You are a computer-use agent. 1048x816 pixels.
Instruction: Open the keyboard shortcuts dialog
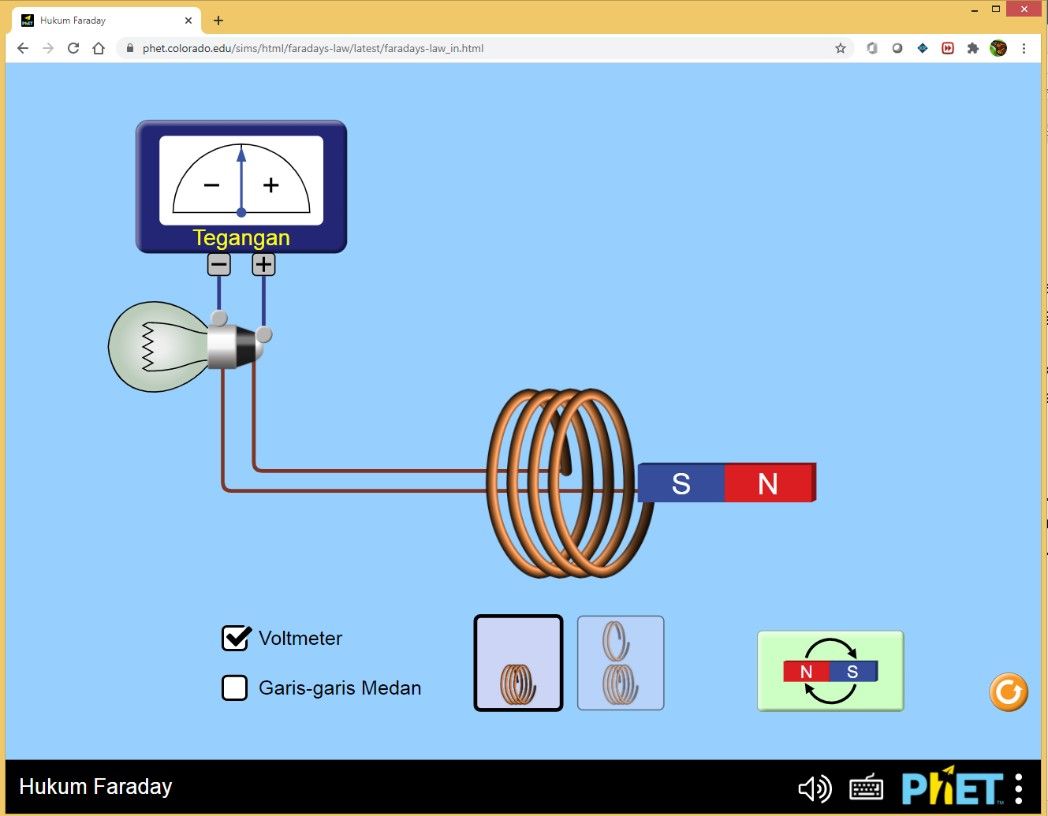(866, 789)
